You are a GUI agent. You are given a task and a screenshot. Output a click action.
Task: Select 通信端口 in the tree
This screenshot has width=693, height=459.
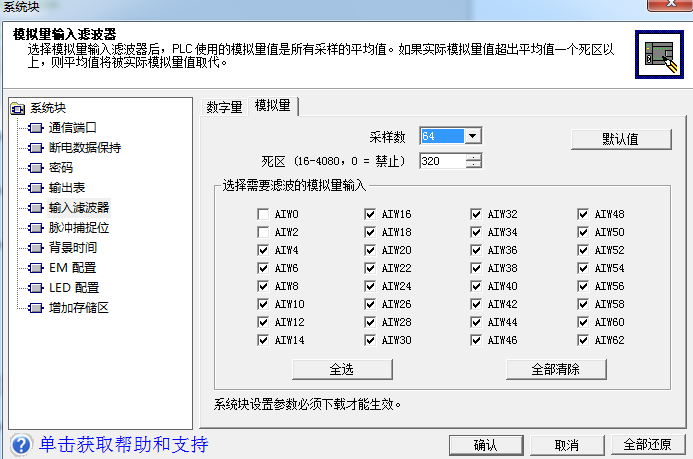(73, 127)
